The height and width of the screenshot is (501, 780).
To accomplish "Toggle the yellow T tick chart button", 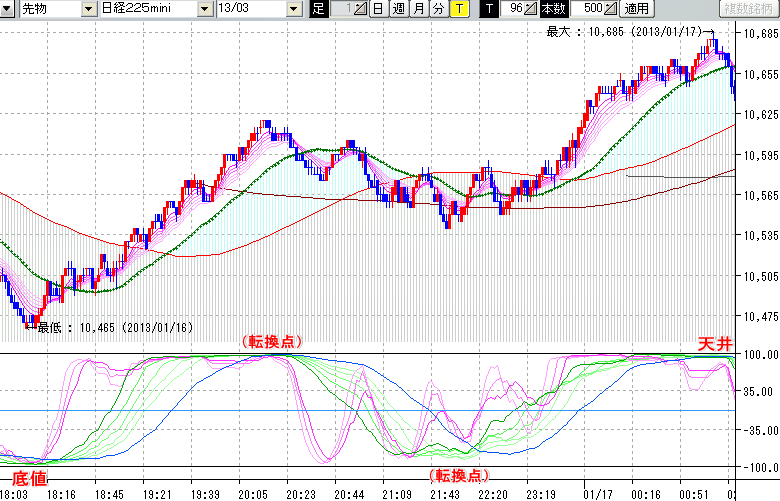I will pyautogui.click(x=458, y=9).
